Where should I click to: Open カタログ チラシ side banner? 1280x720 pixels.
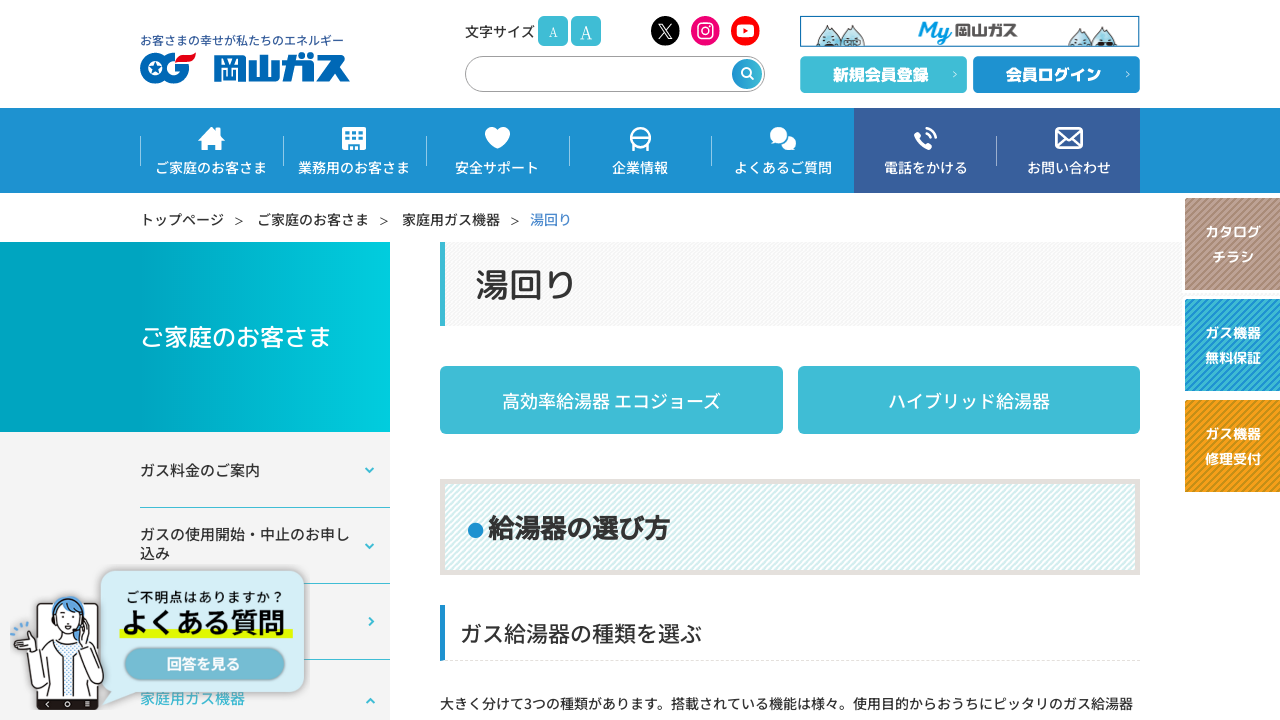point(1232,244)
